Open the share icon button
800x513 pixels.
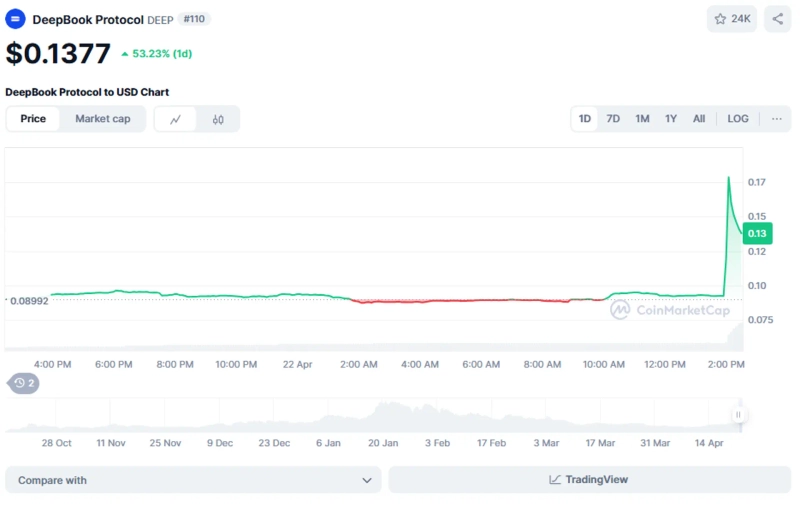(x=778, y=18)
